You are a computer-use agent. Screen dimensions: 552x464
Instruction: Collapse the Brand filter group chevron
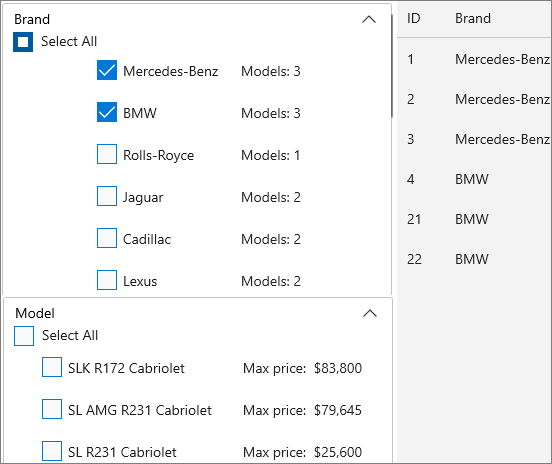[x=369, y=19]
